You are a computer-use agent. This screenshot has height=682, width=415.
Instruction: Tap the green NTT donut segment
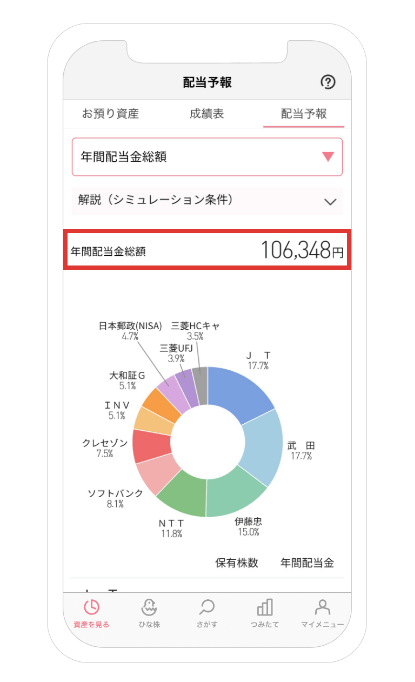(183, 494)
